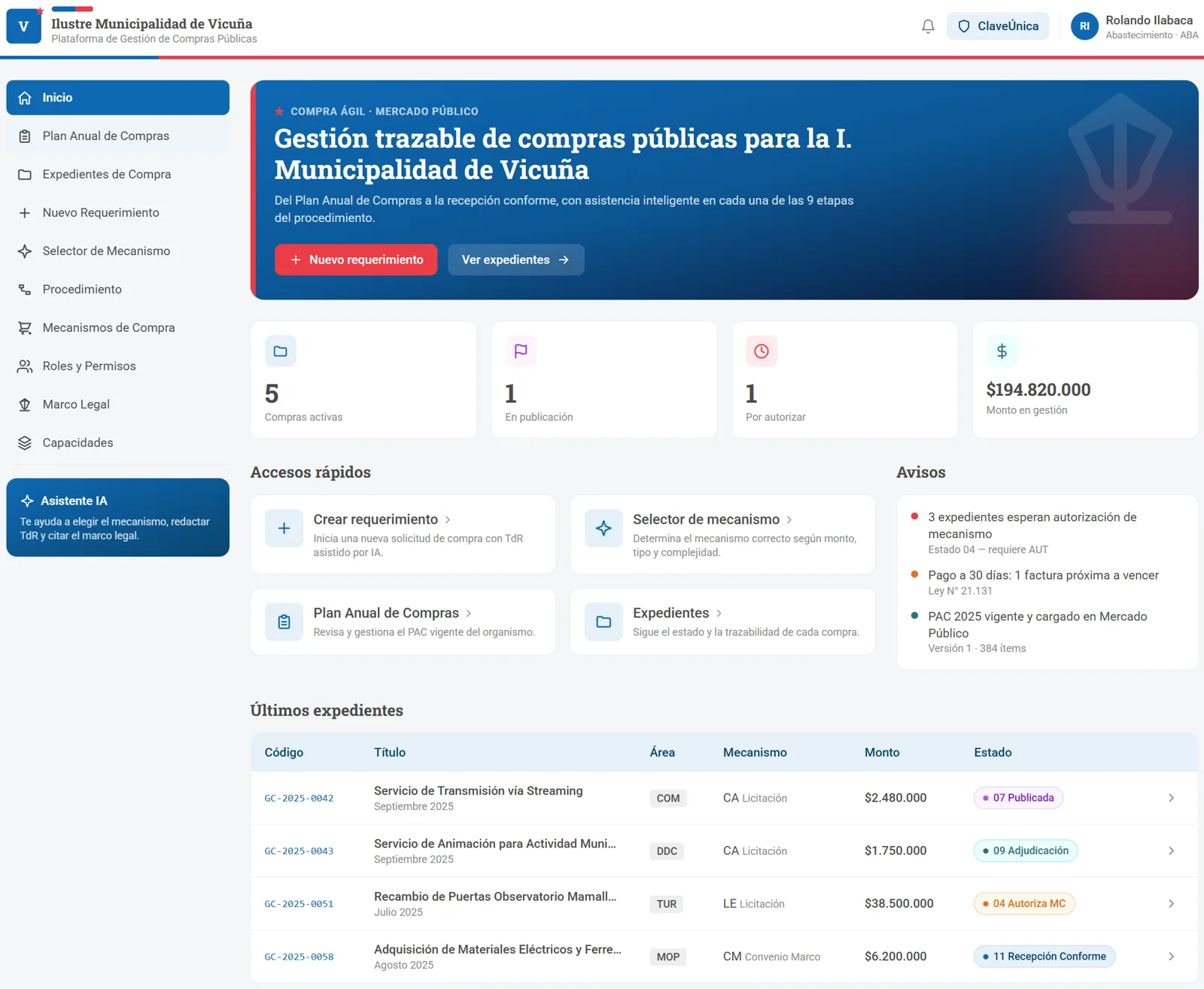
Task: Click the people icon beside Roles y Permisos
Action: click(25, 367)
